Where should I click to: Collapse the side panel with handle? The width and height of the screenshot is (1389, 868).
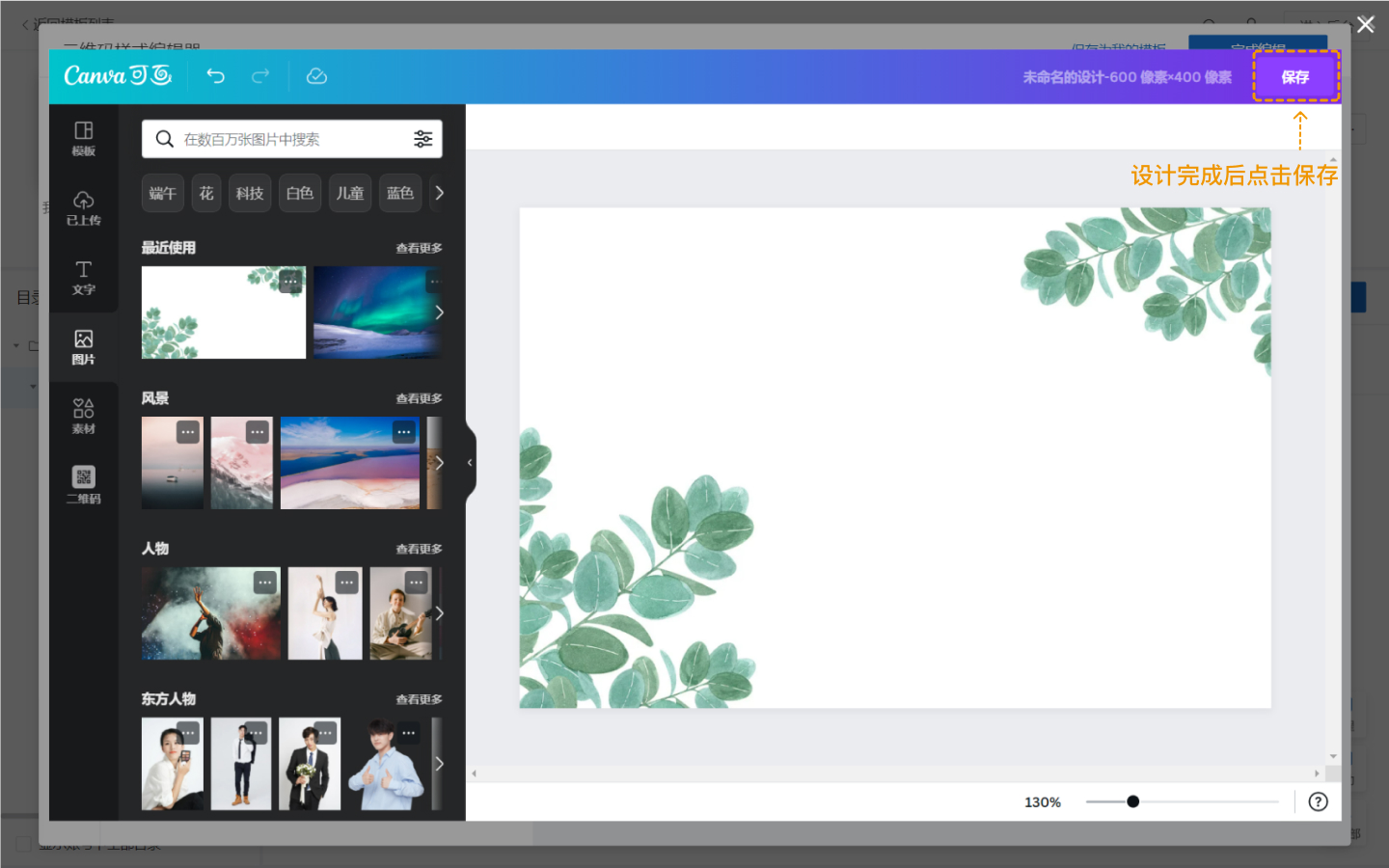470,463
